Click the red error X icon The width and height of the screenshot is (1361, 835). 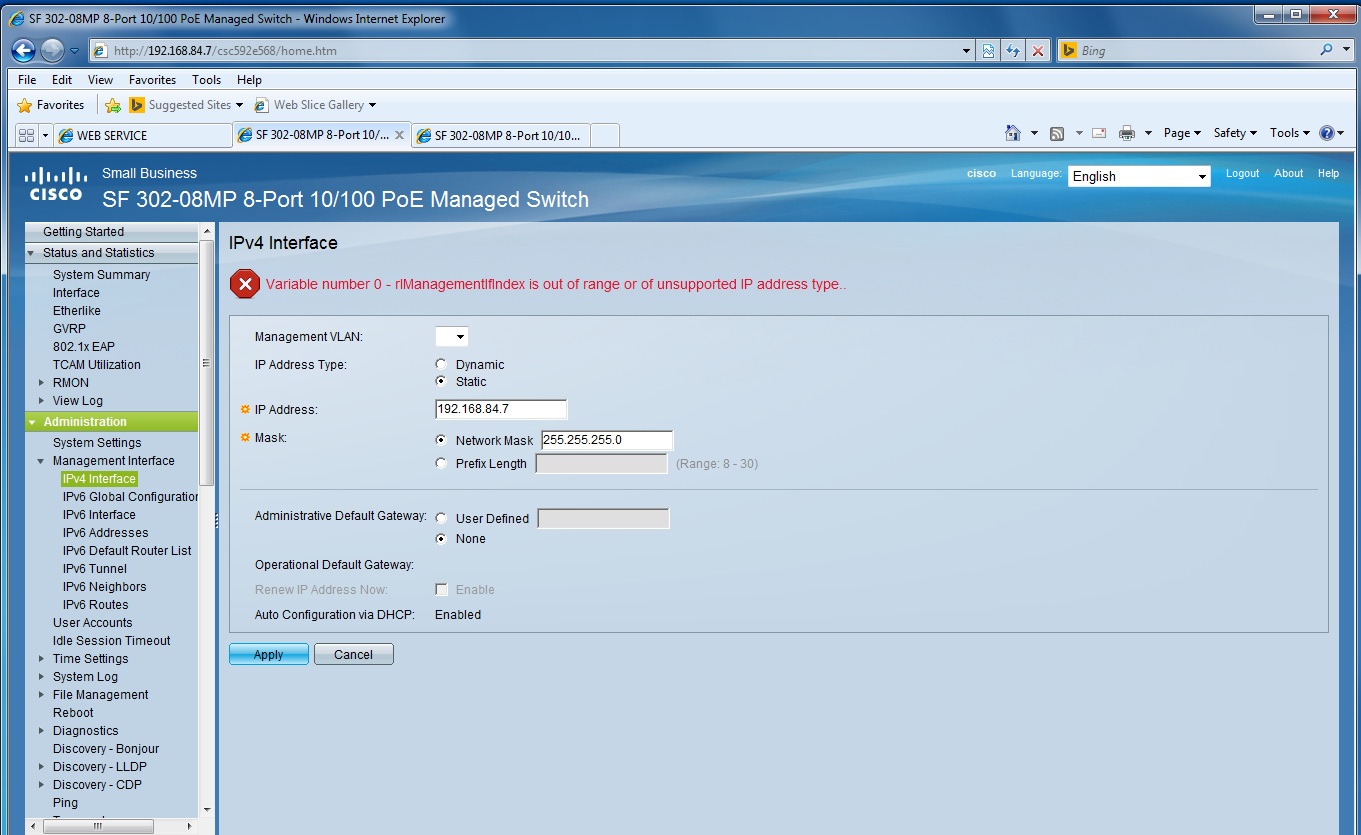pos(244,284)
